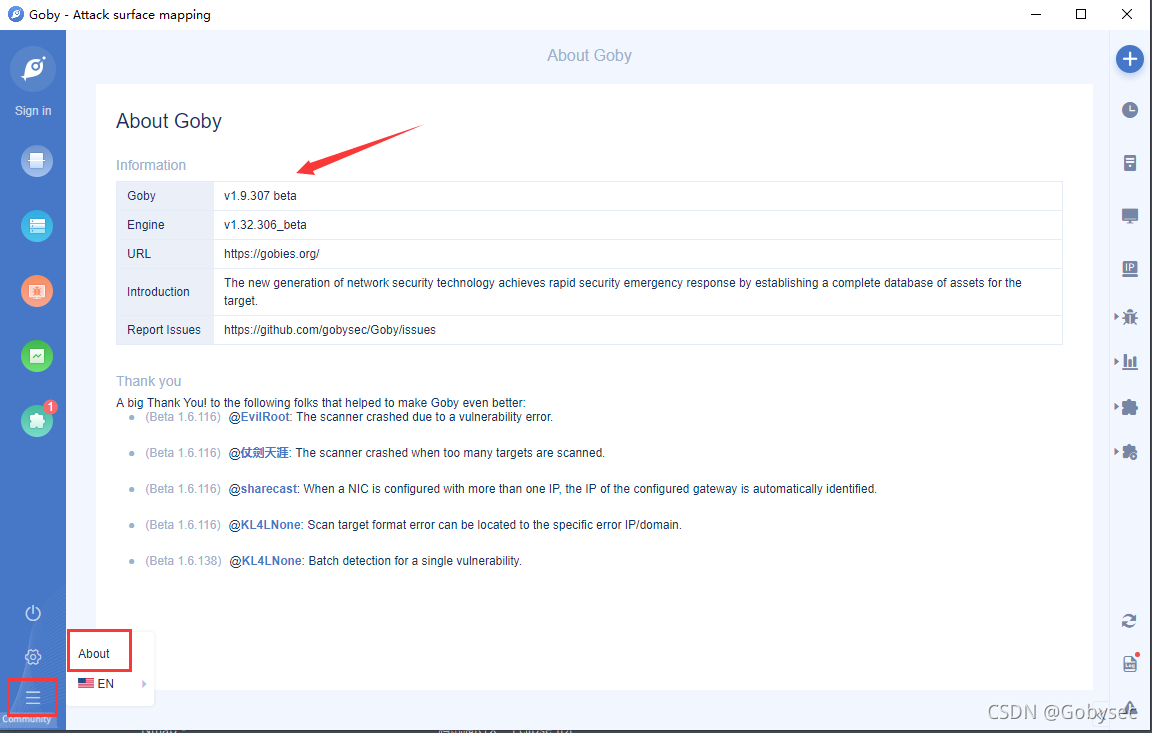1152x733 pixels.
Task: Expand arrow beside the bar chart icon
Action: [x=1117, y=361]
